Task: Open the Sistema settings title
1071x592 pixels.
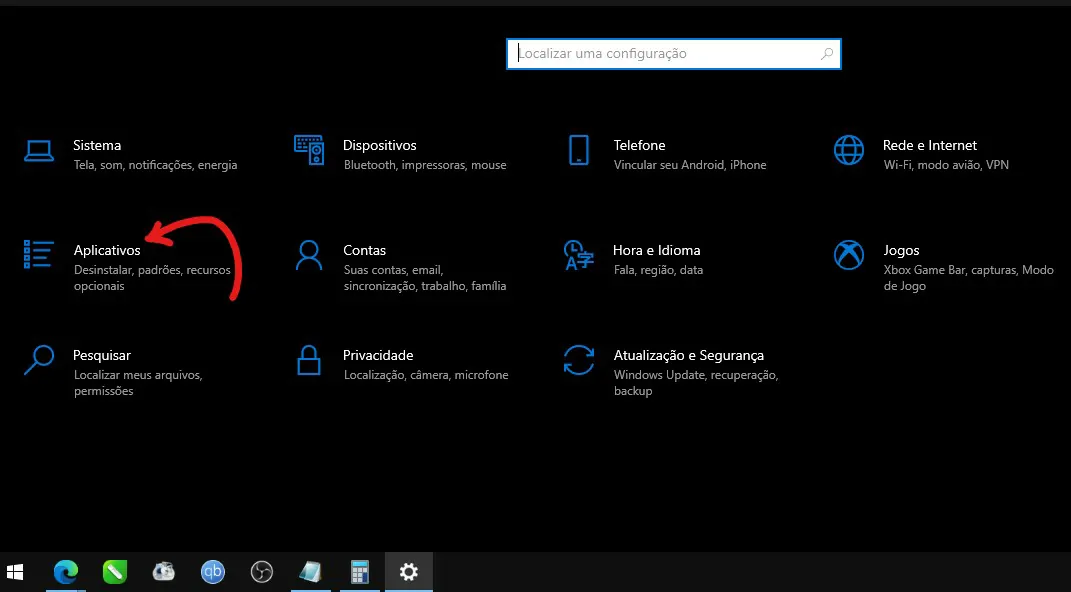Action: [x=97, y=145]
